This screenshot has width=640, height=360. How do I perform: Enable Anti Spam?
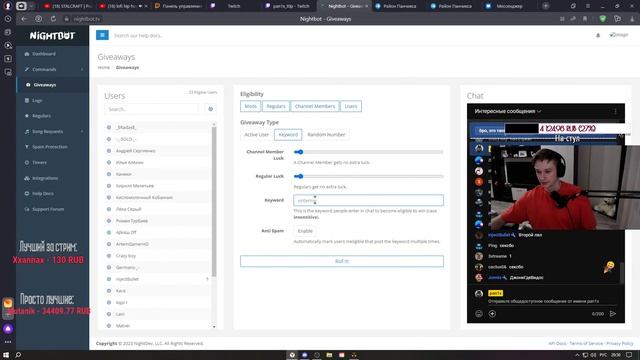tap(305, 231)
